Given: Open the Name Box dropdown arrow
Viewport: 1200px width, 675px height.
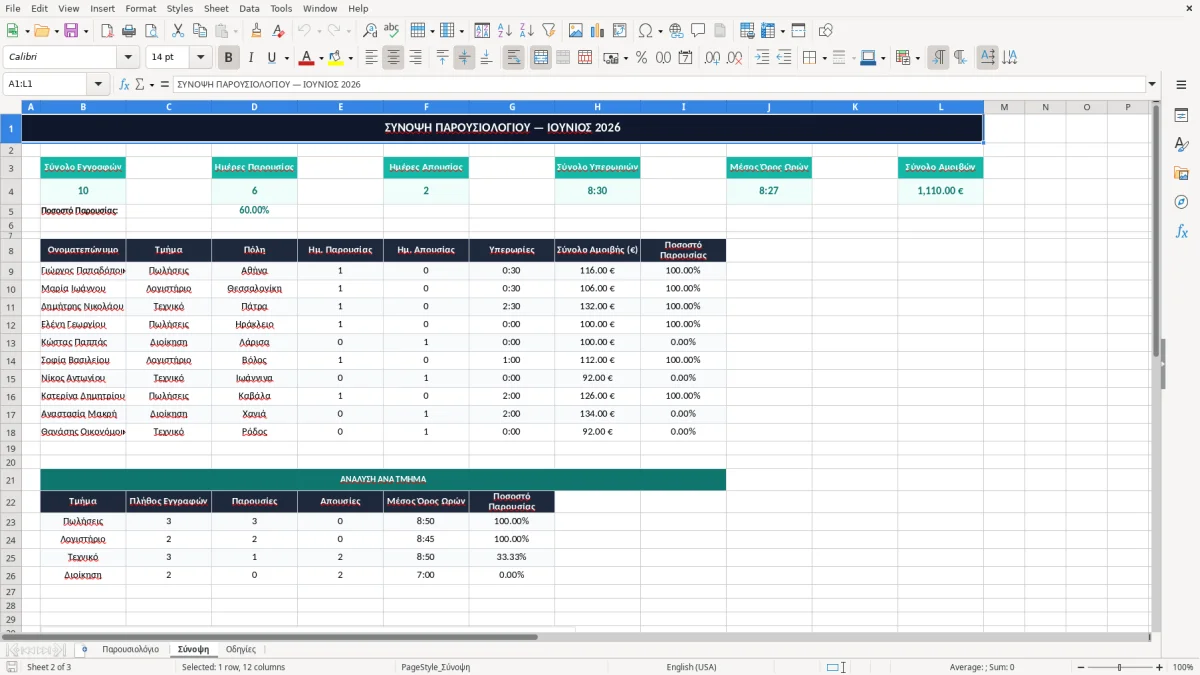Looking at the screenshot, I should coord(98,84).
